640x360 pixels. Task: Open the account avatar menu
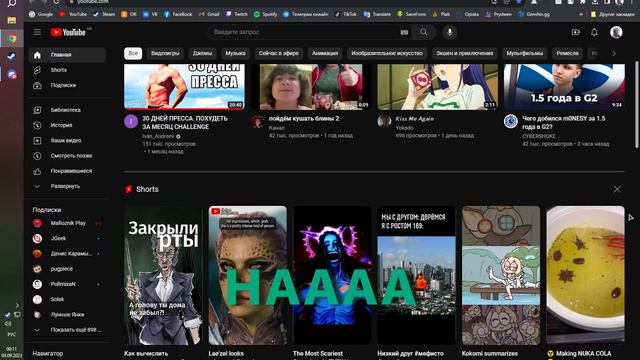tap(616, 32)
